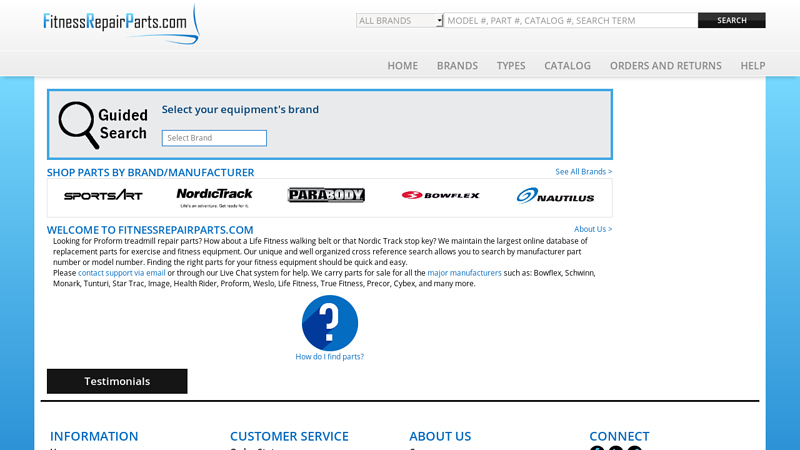Click the contact support via email link
The image size is (800, 450).
(121, 273)
